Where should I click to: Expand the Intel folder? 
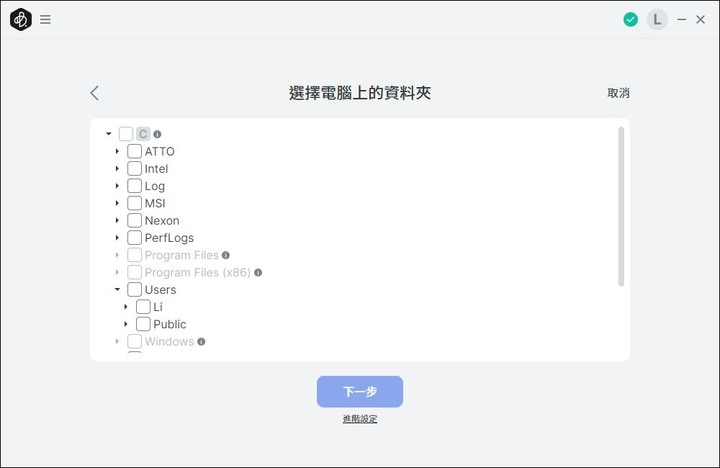point(117,169)
